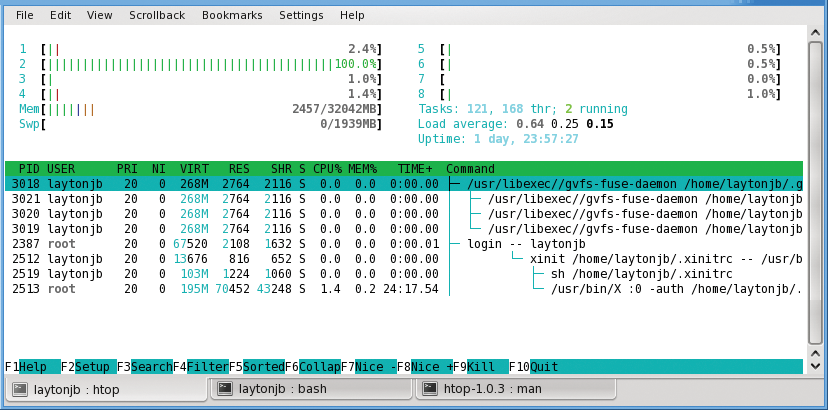Click terminal icon on laytonjb : bash tab
This screenshot has width=828, height=410.
(x=225, y=389)
